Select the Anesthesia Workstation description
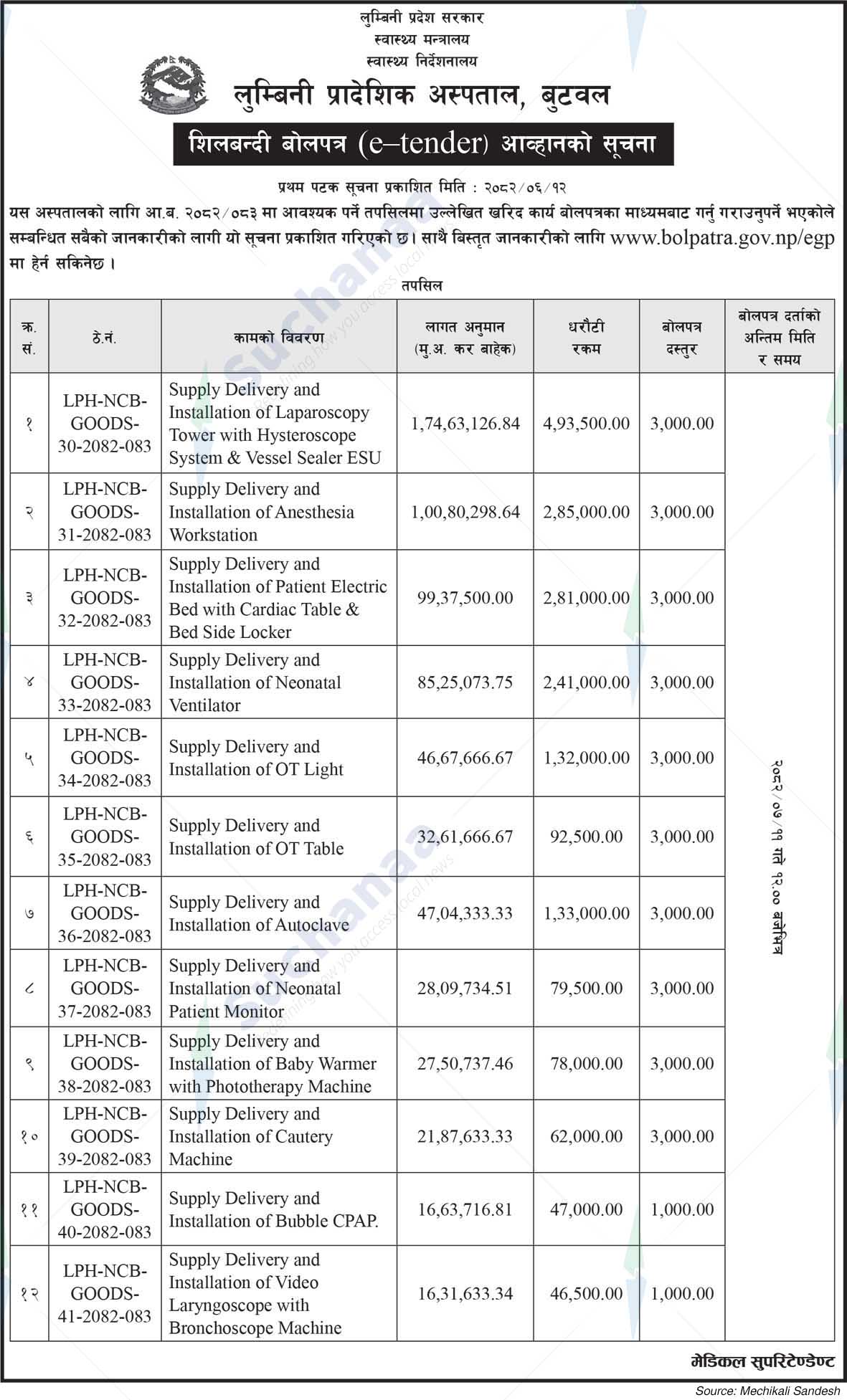847x1400 pixels. point(261,512)
